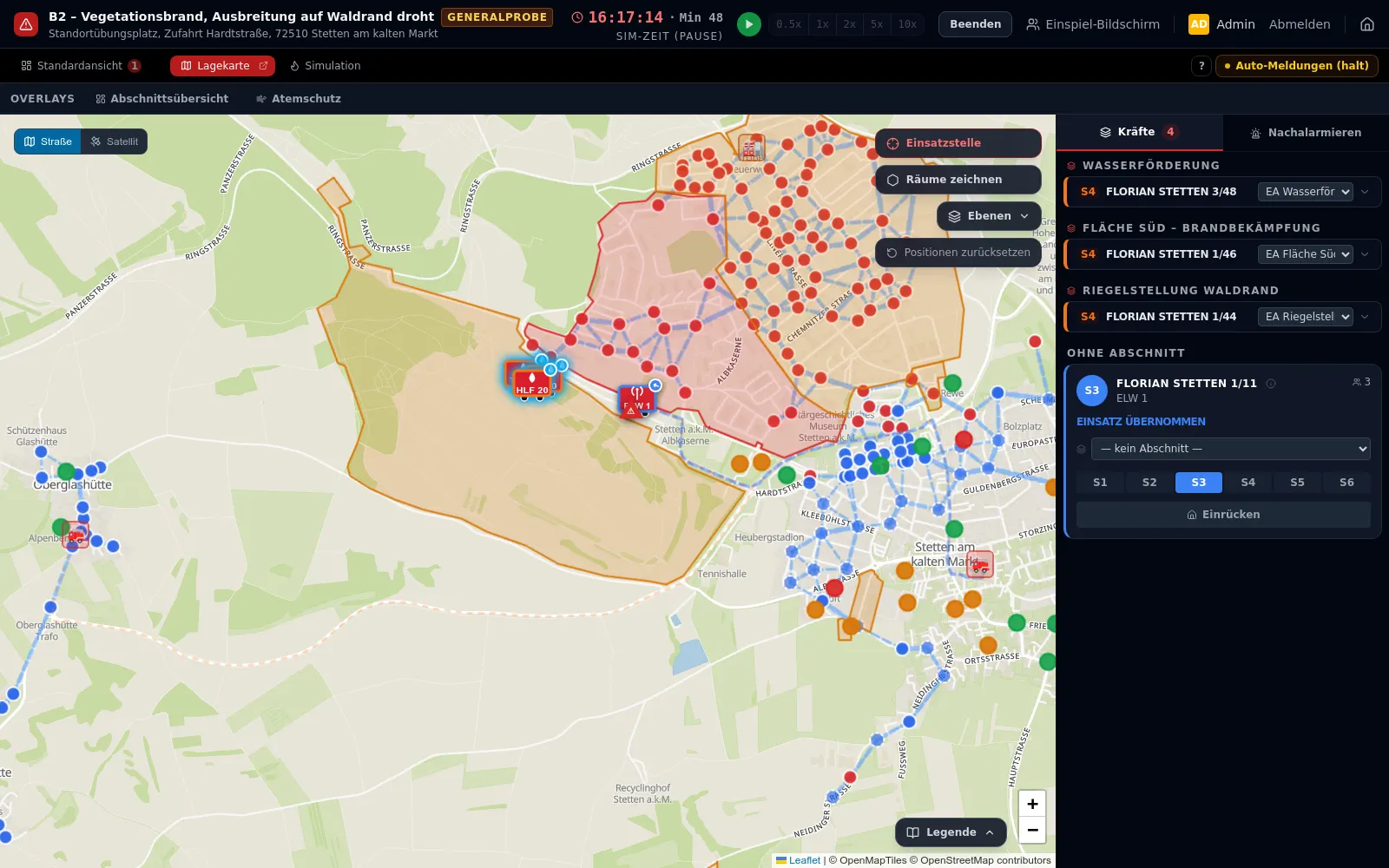Set simulation speed to 2x
Screen dimensions: 1389x868
coord(850,24)
